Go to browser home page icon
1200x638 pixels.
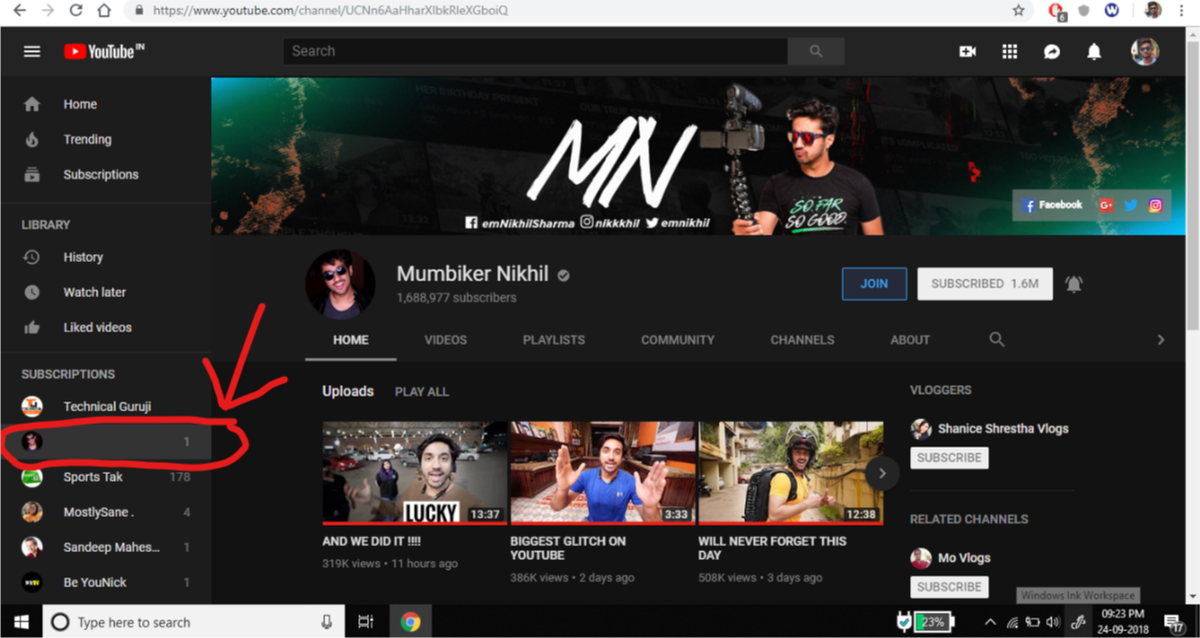(x=104, y=10)
